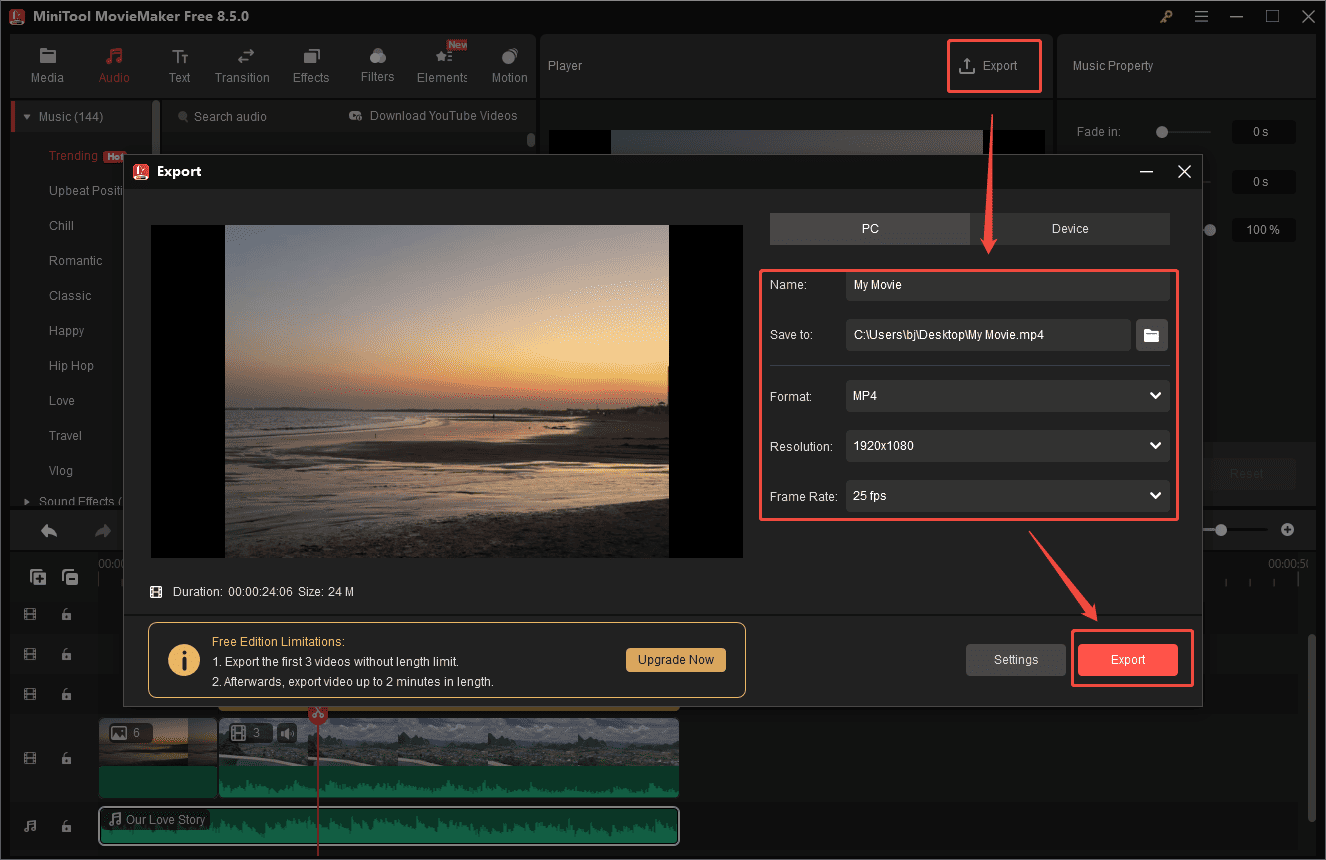This screenshot has height=860, width=1326.
Task: Open the Transition panel
Action: point(242,64)
